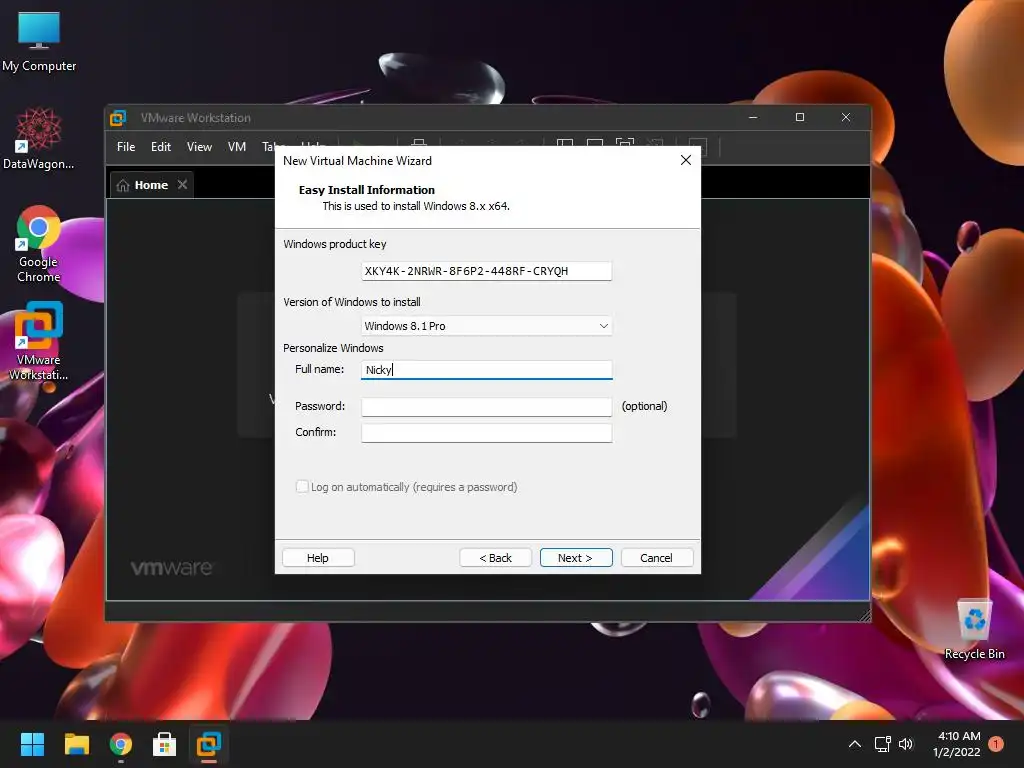Cancel the New Virtual Machine Wizard

click(656, 558)
